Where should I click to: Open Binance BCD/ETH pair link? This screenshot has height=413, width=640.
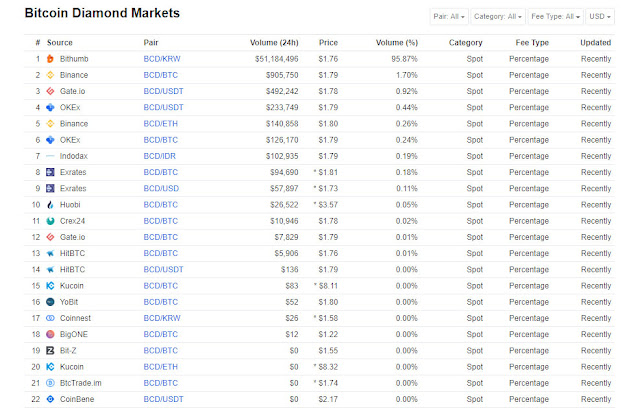coord(160,124)
